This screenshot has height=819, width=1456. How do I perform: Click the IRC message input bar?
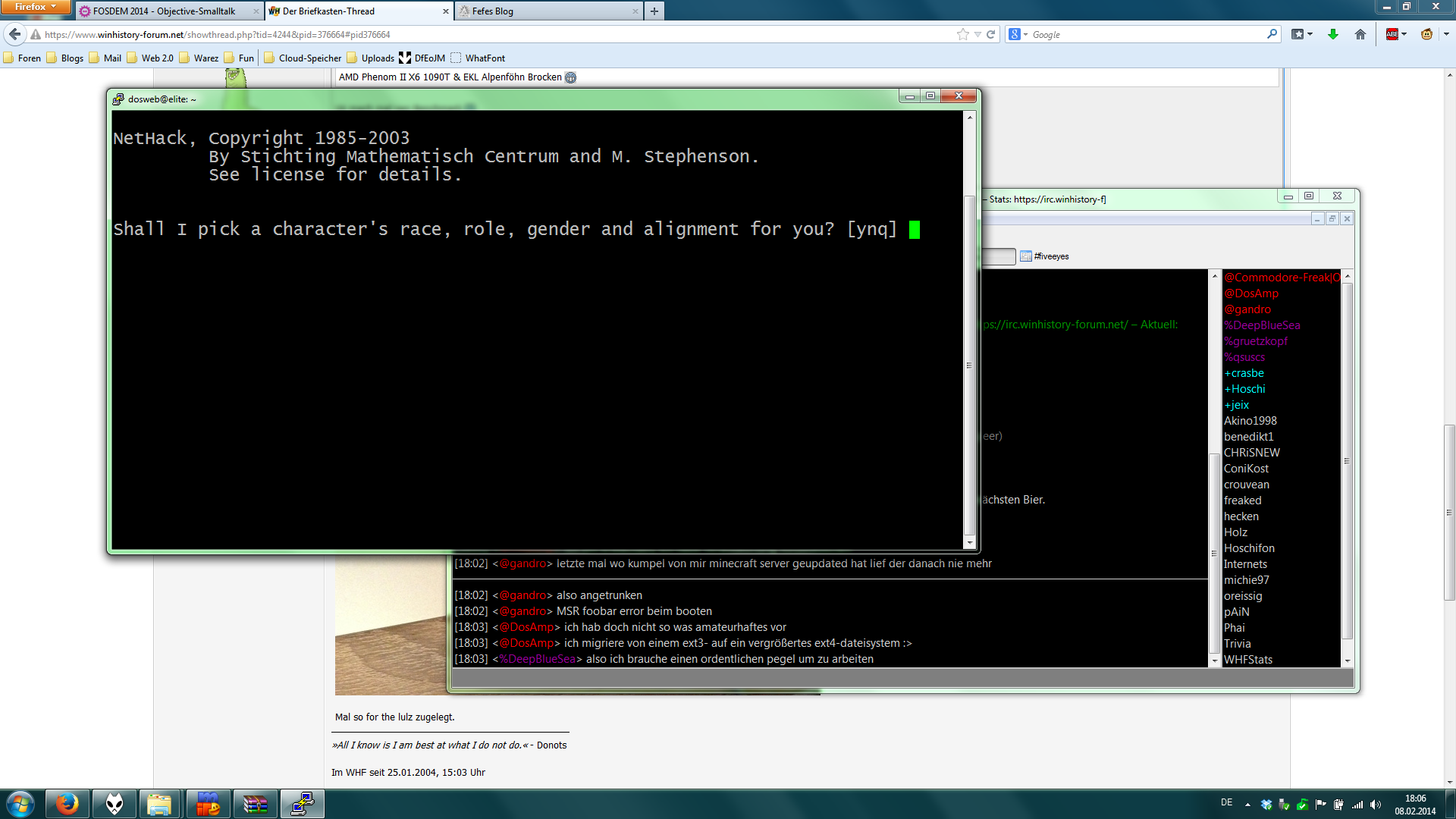(902, 678)
